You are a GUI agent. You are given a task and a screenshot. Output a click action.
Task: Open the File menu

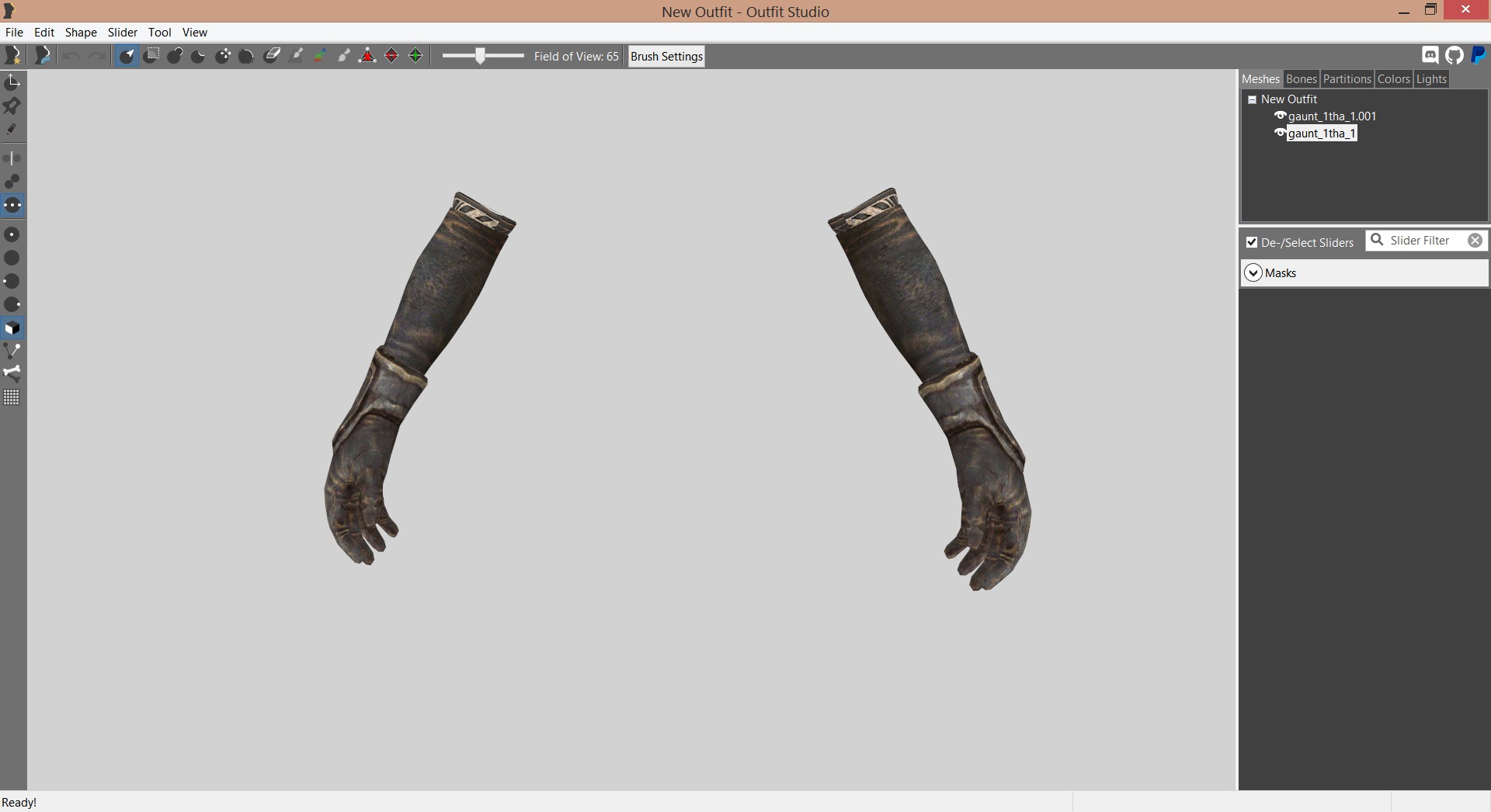14,32
